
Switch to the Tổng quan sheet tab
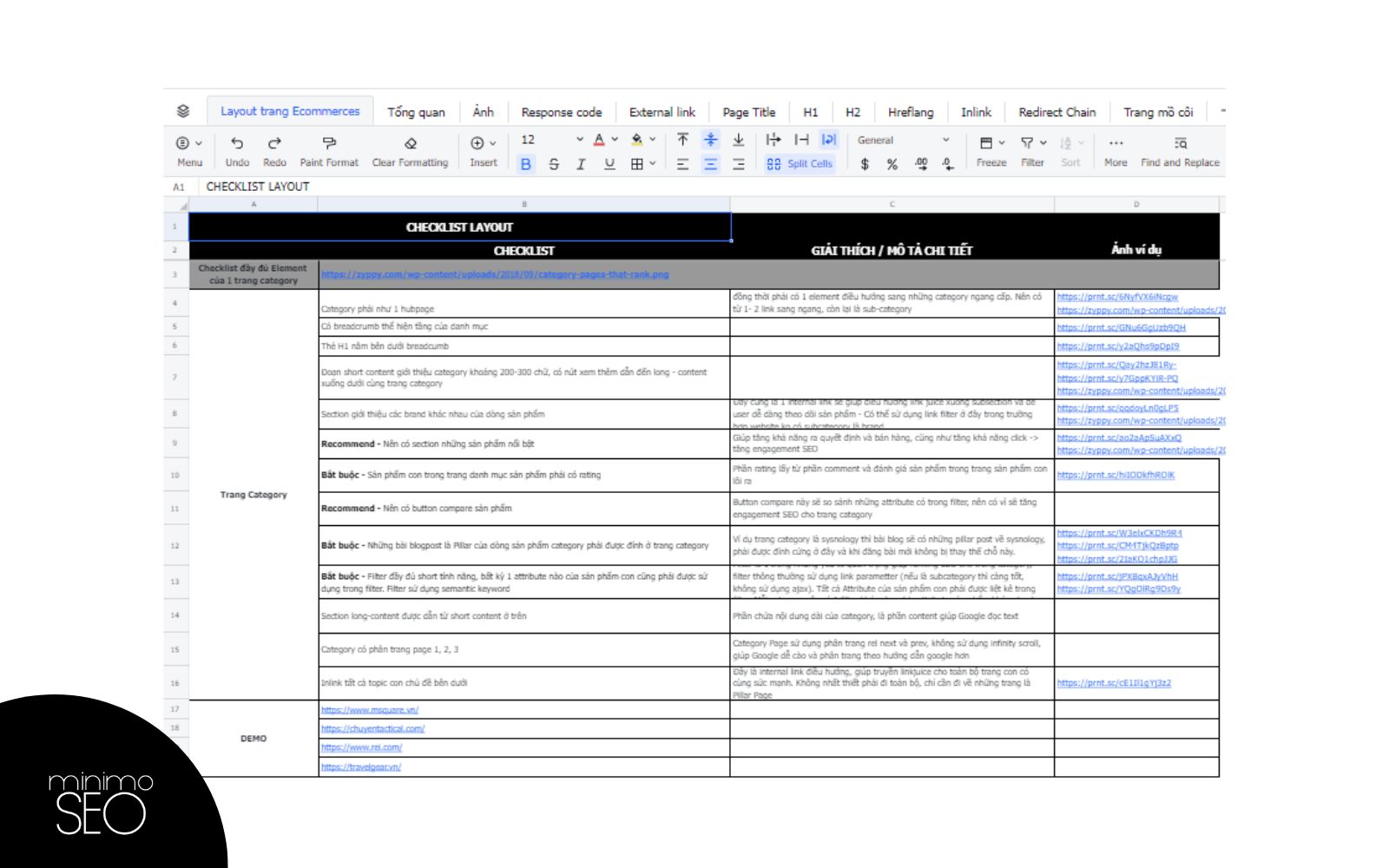416,112
